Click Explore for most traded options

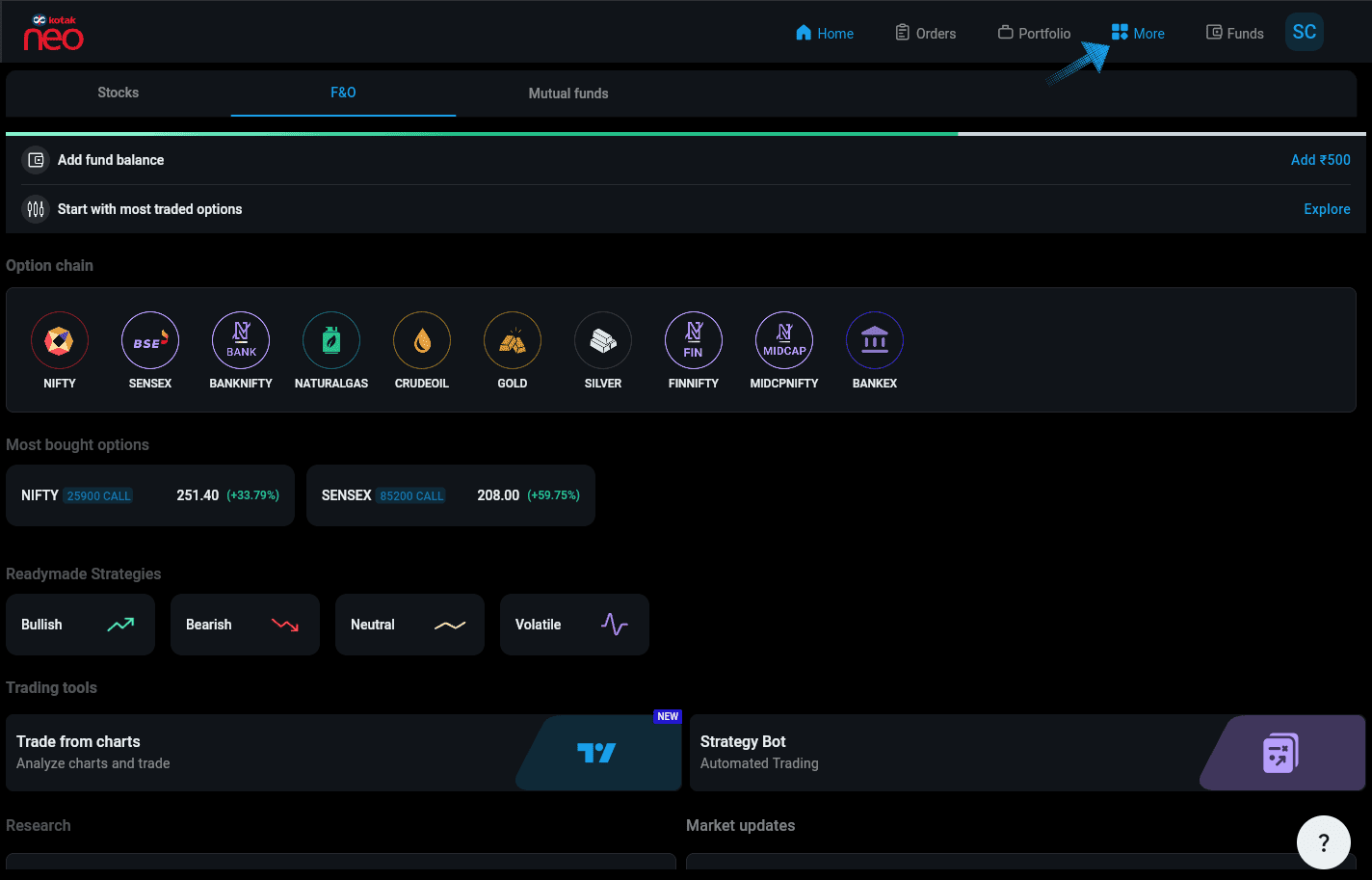pos(1327,209)
